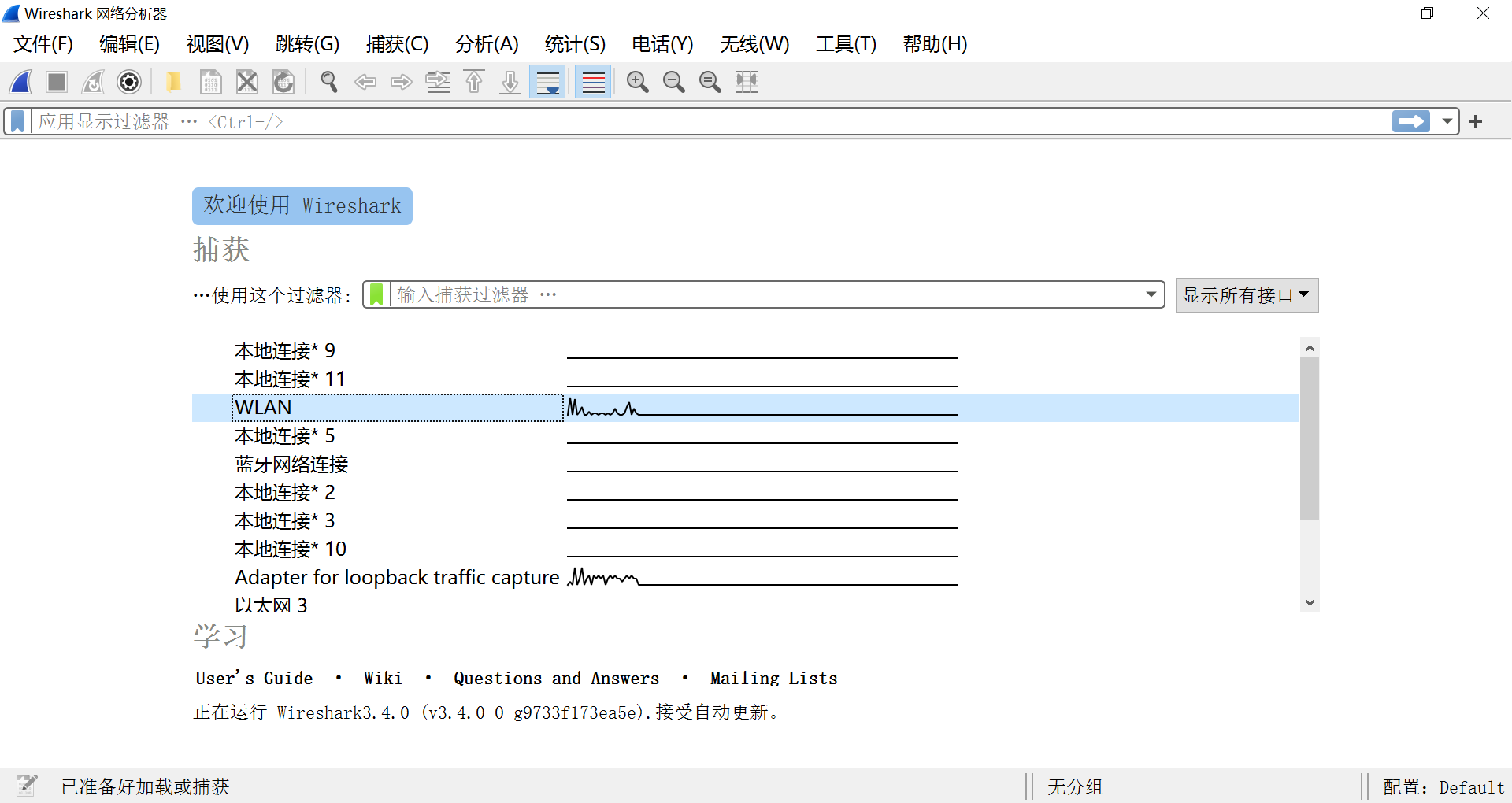The width and height of the screenshot is (1512, 803).
Task: Open the 帮助(H) menu
Action: (936, 44)
